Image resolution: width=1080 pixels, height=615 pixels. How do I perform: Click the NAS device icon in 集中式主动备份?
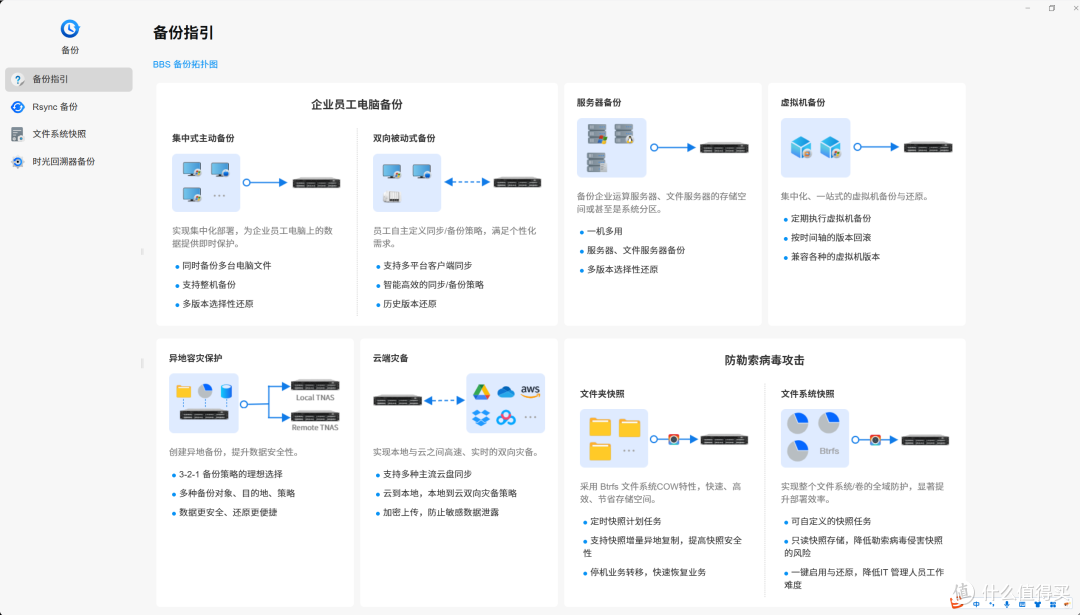(316, 183)
